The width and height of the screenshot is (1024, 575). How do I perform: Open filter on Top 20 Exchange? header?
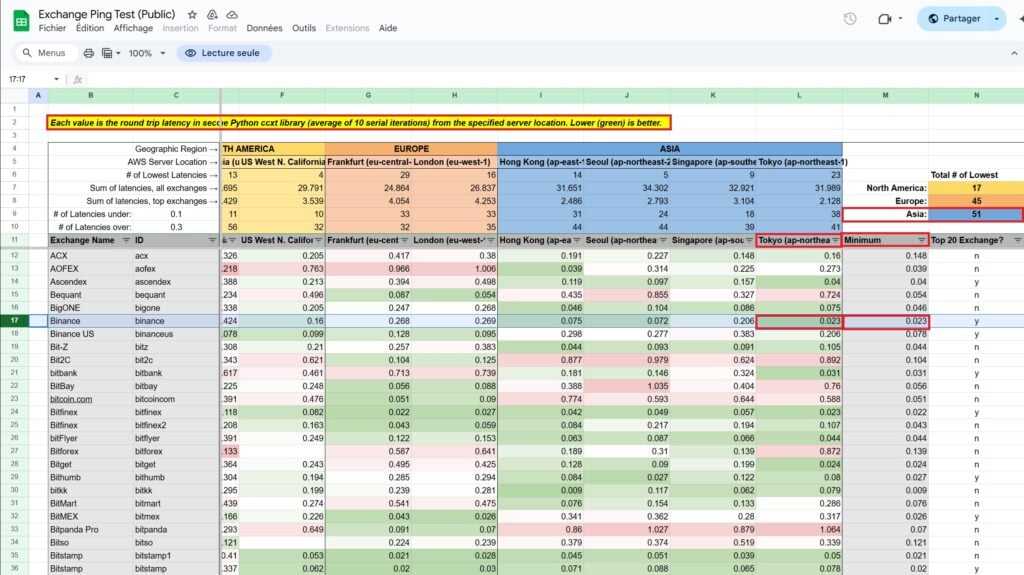pyautogui.click(x=1017, y=240)
